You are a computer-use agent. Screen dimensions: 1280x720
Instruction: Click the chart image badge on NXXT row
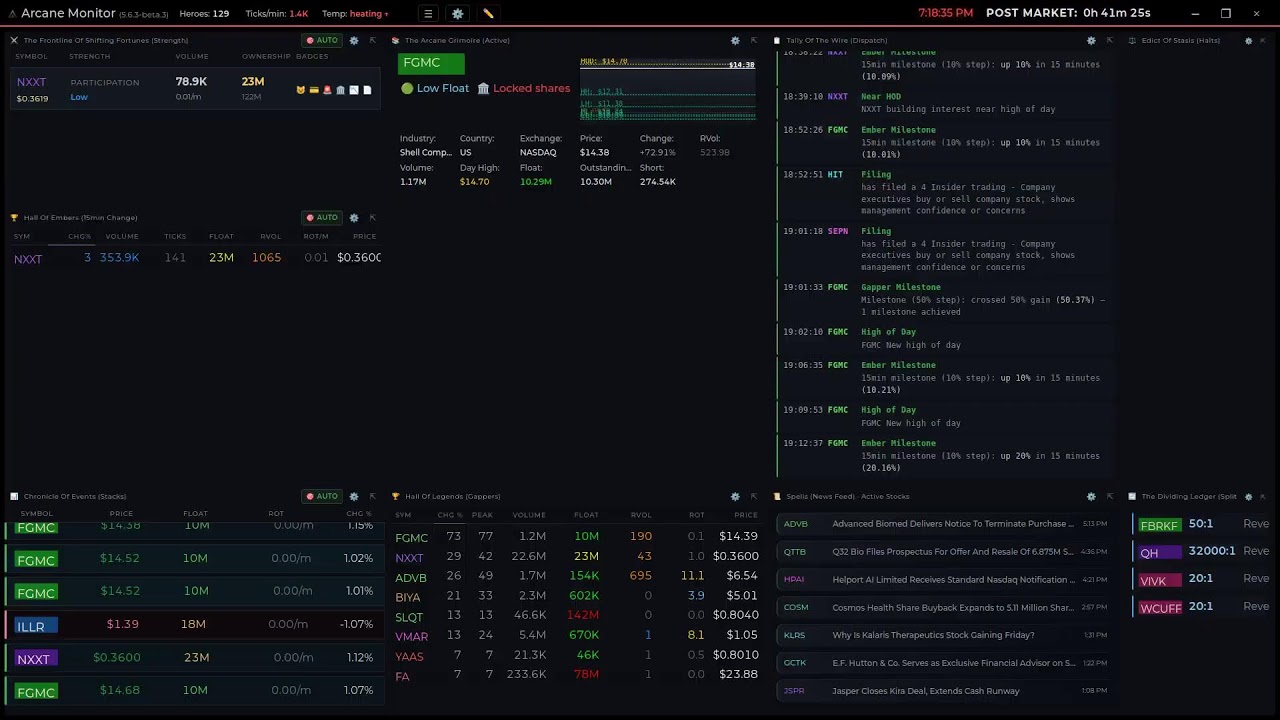coord(354,90)
